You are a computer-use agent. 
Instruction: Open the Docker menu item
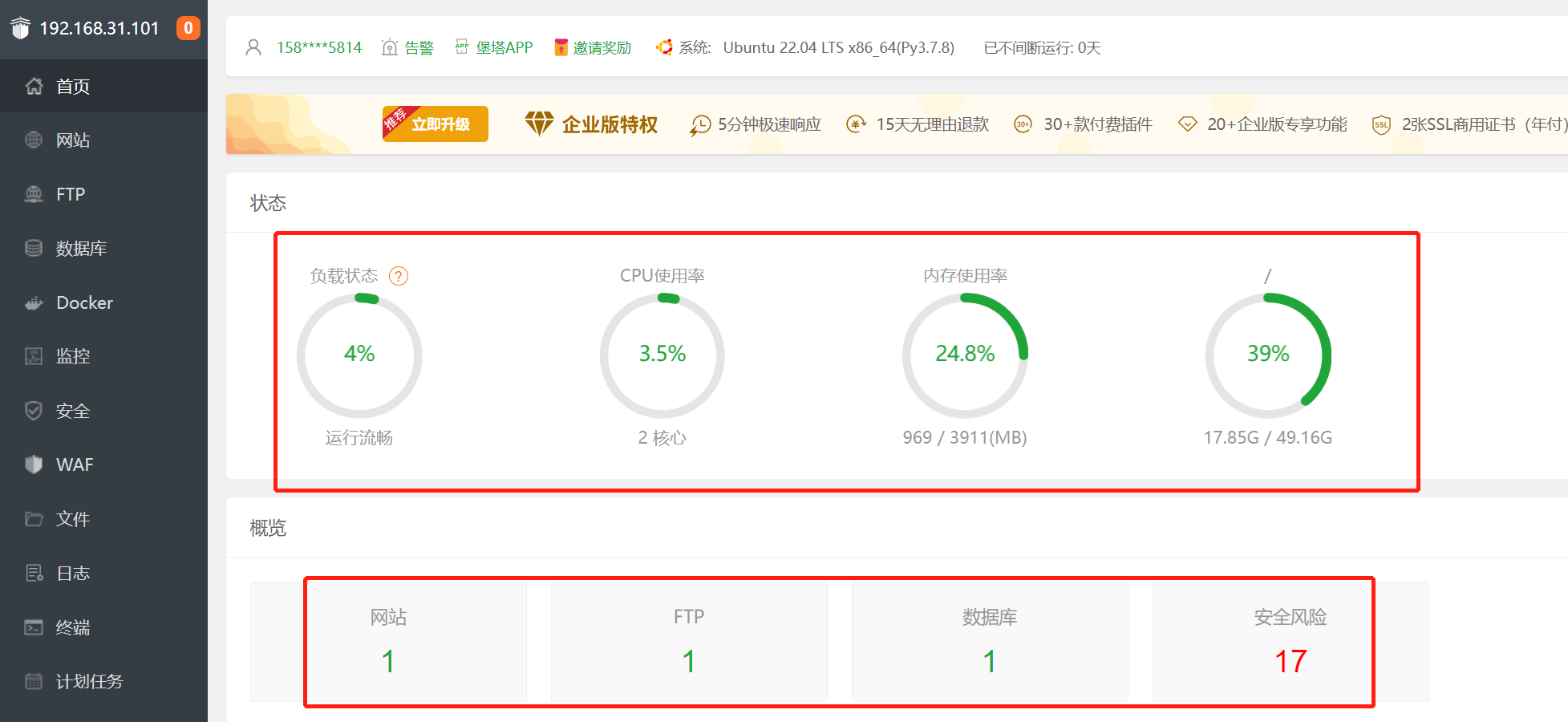tap(103, 302)
